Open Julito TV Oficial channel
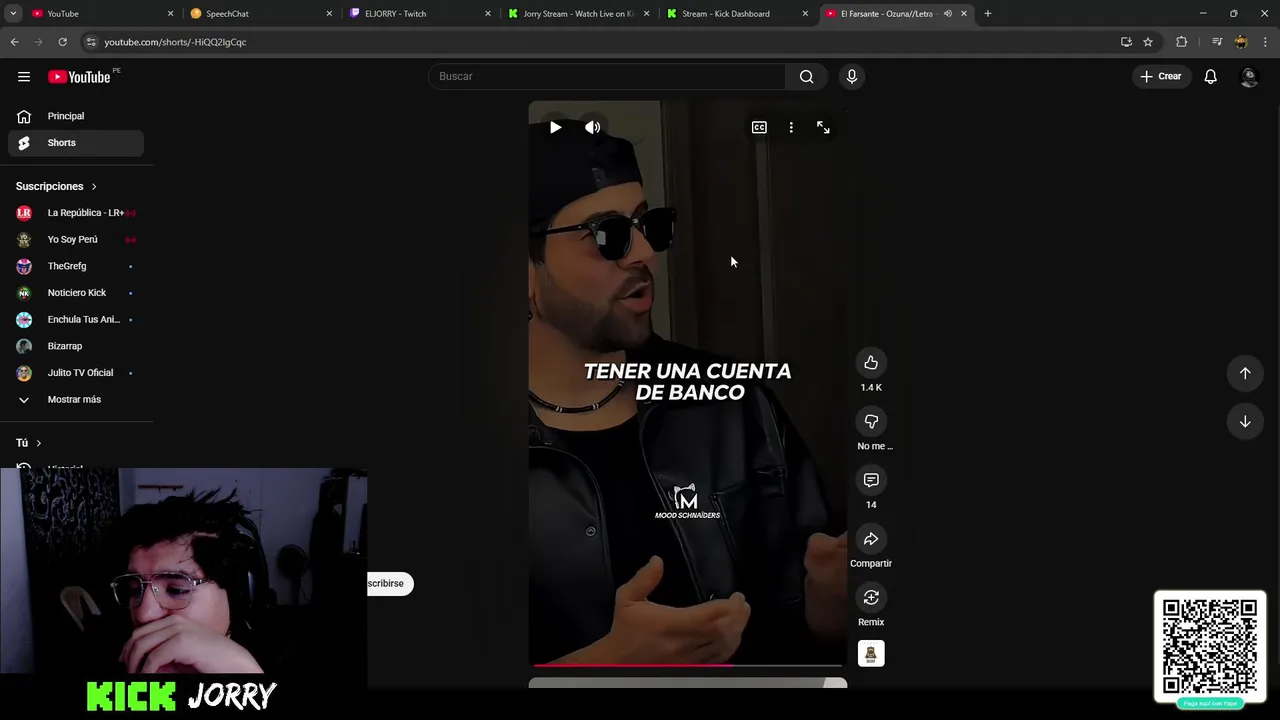Viewport: 1280px width, 720px height. [76, 373]
